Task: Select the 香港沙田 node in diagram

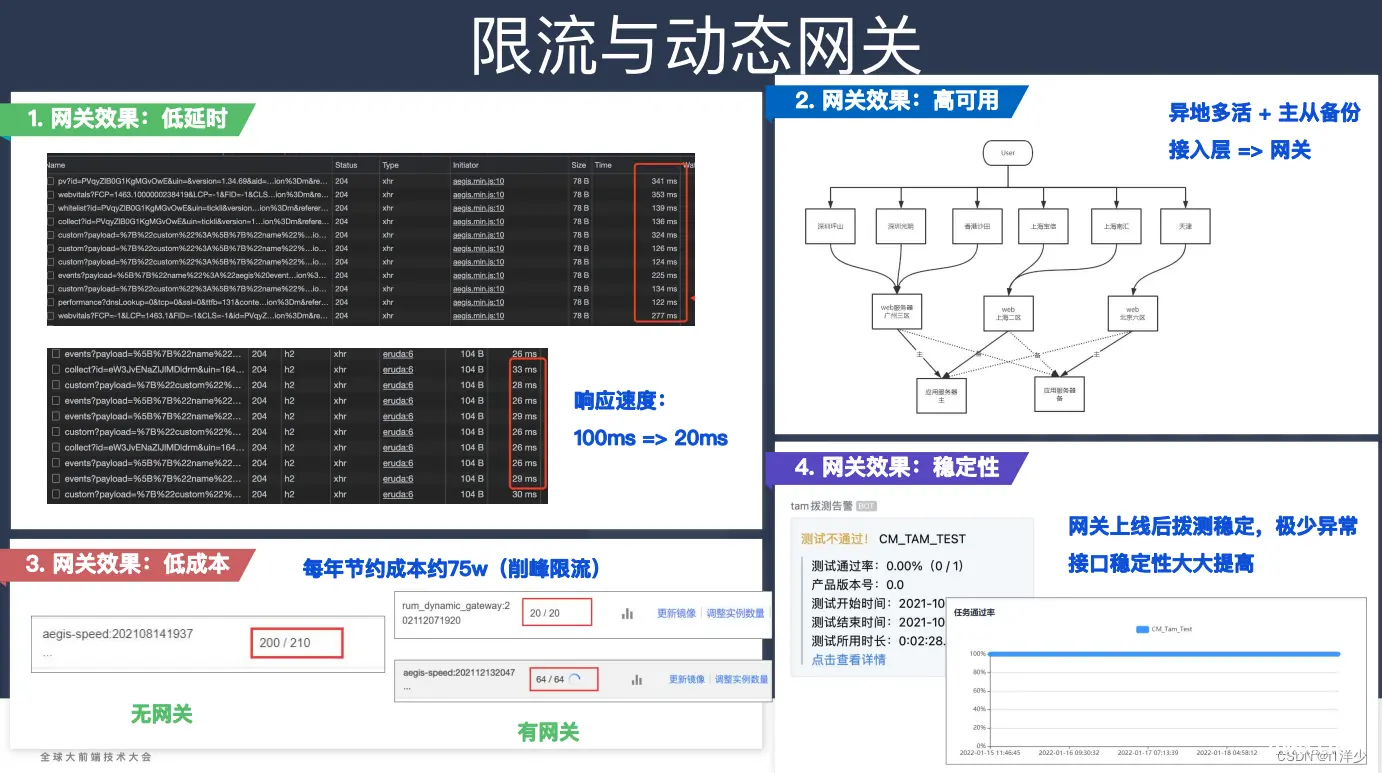Action: pyautogui.click(x=976, y=226)
